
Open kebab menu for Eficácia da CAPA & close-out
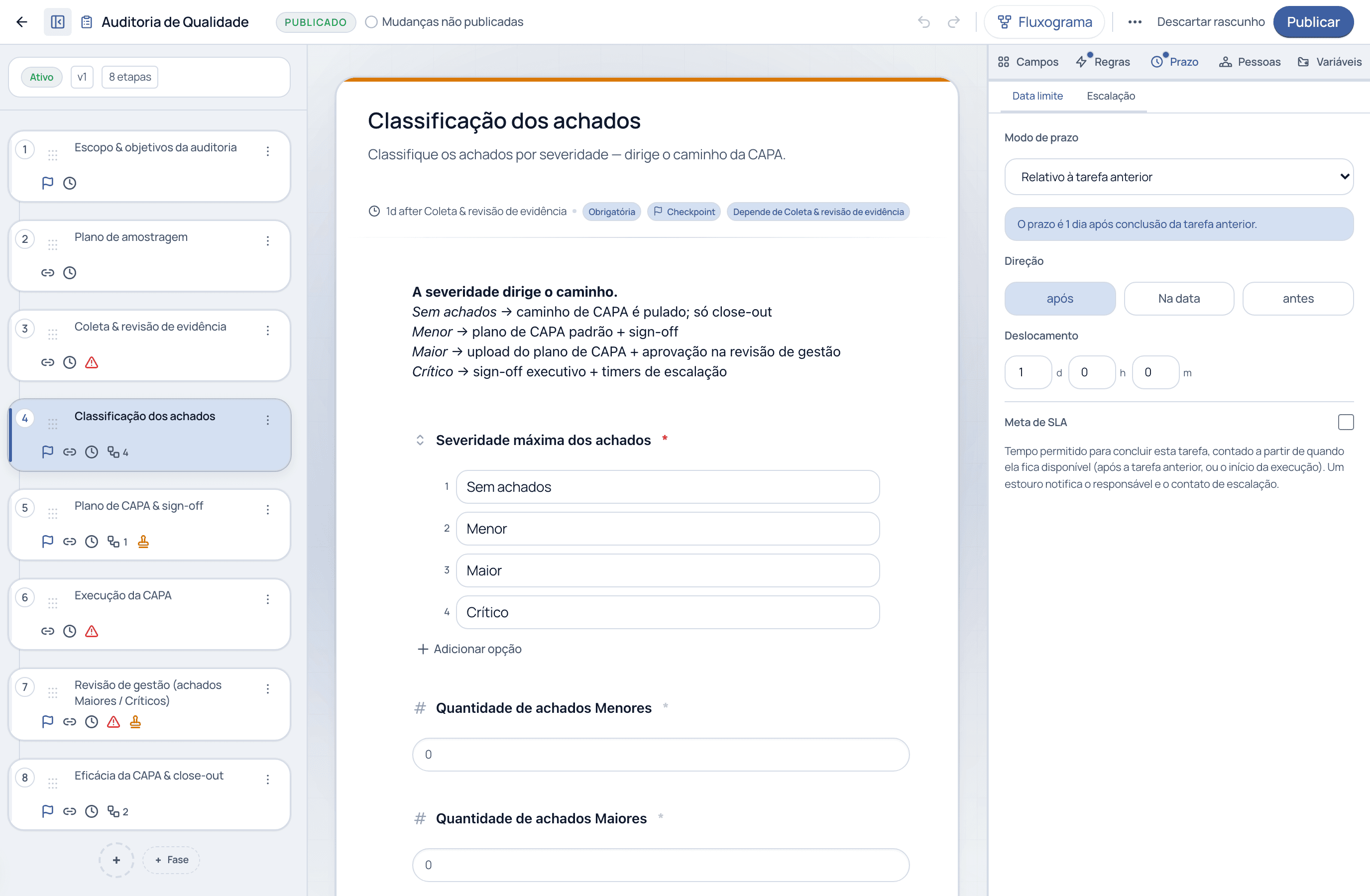click(x=268, y=779)
